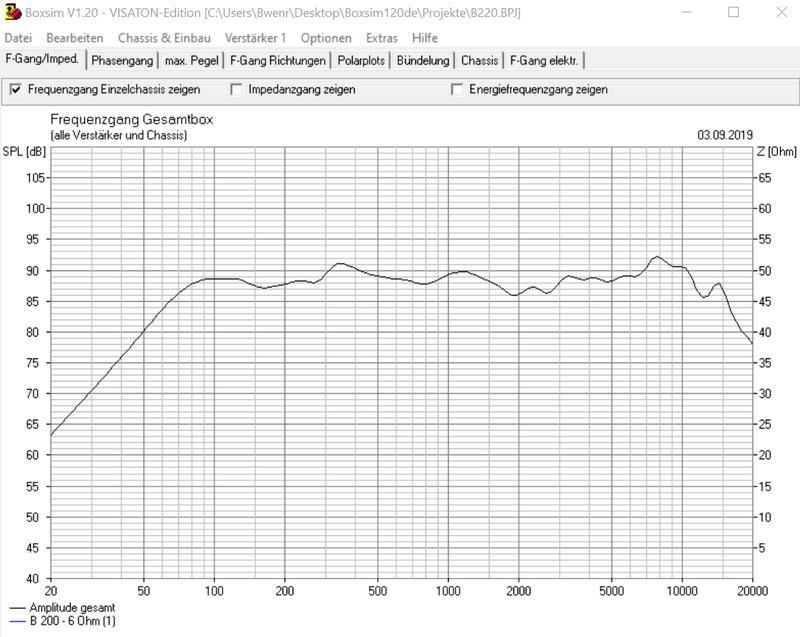This screenshot has height=637, width=800.
Task: Go to the F-Gang elektr. tab
Action: click(x=544, y=61)
